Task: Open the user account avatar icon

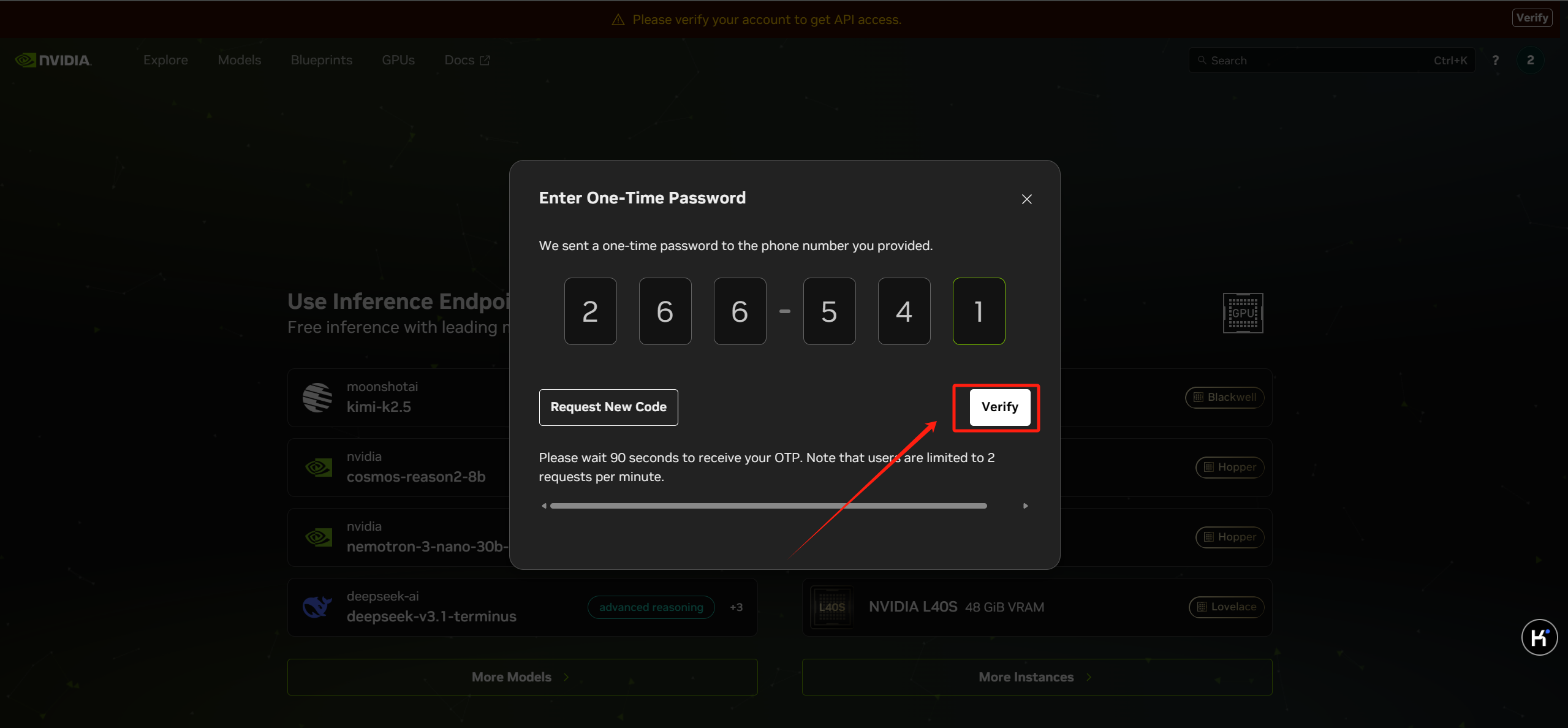Action: point(1530,60)
